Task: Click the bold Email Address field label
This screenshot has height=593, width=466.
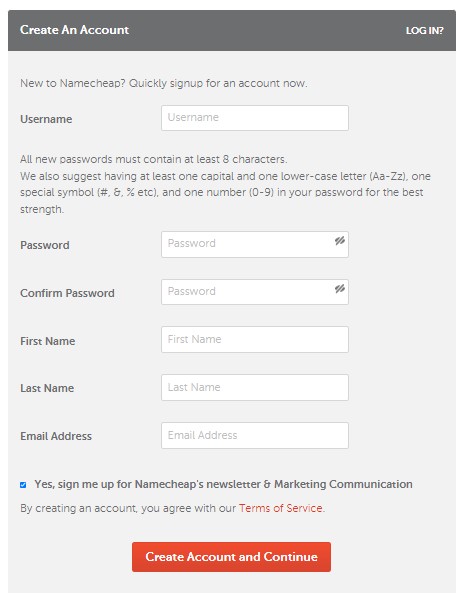Action: click(56, 436)
